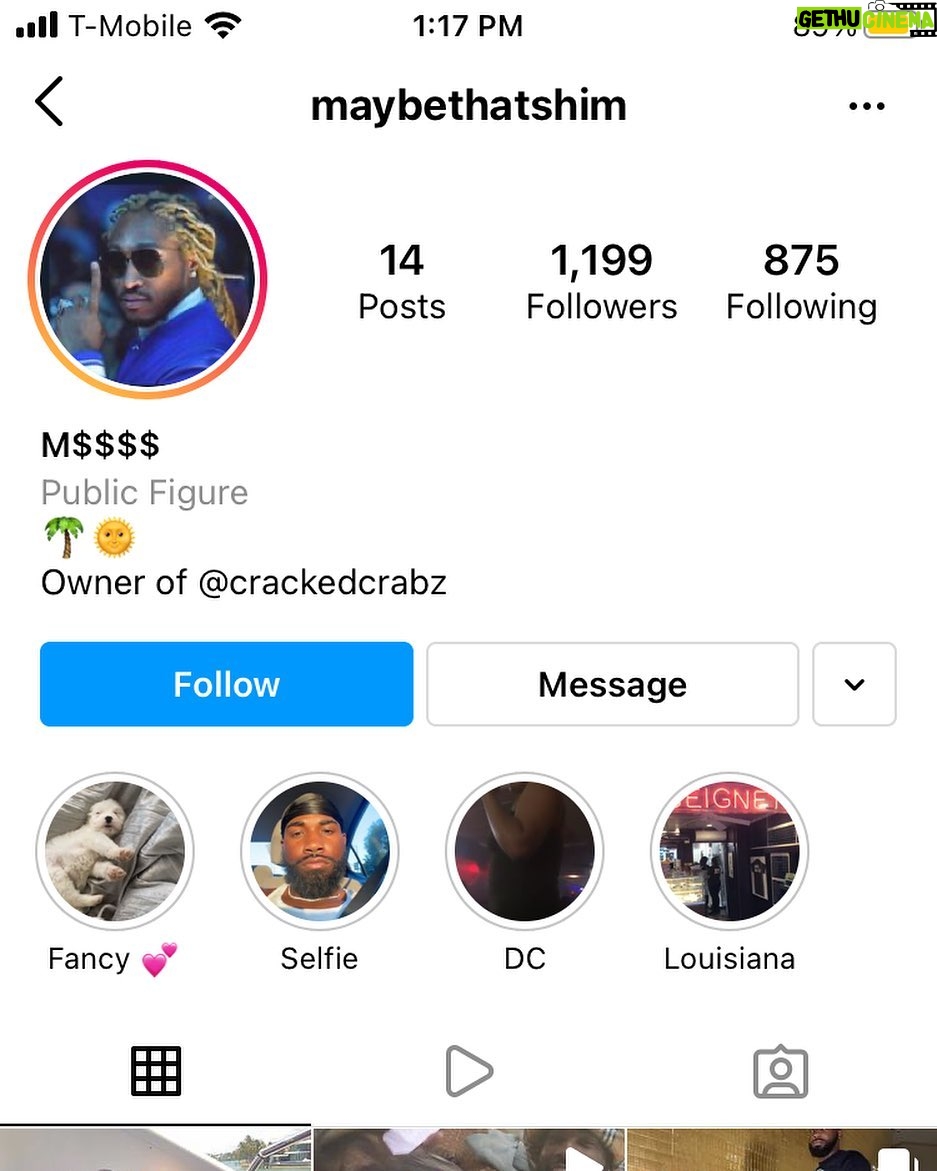
Task: Switch to the posts grid tab
Action: [x=156, y=1071]
